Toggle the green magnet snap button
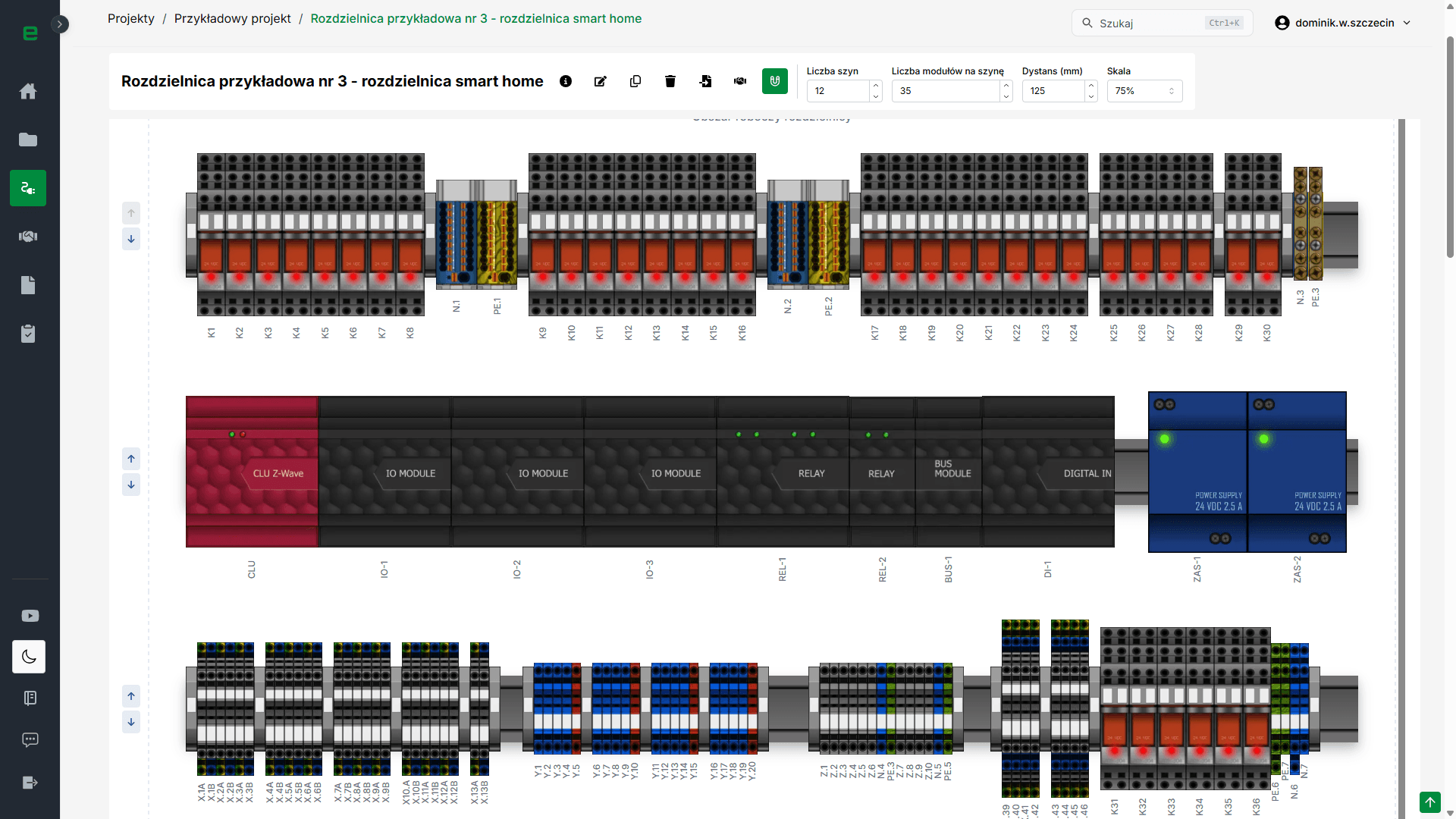Image resolution: width=1456 pixels, height=819 pixels. pos(775,81)
